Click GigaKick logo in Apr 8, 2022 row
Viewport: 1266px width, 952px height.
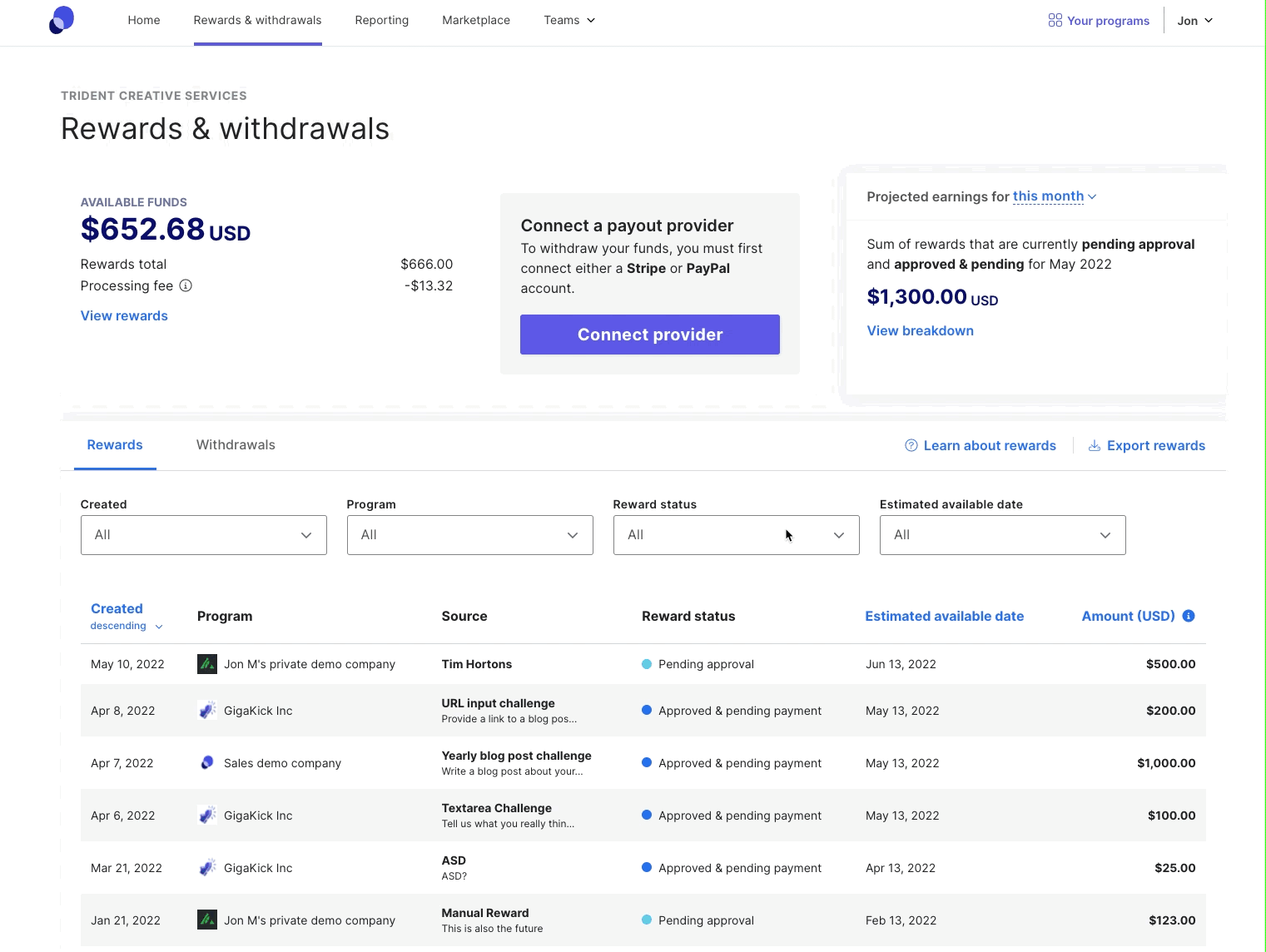click(x=207, y=711)
